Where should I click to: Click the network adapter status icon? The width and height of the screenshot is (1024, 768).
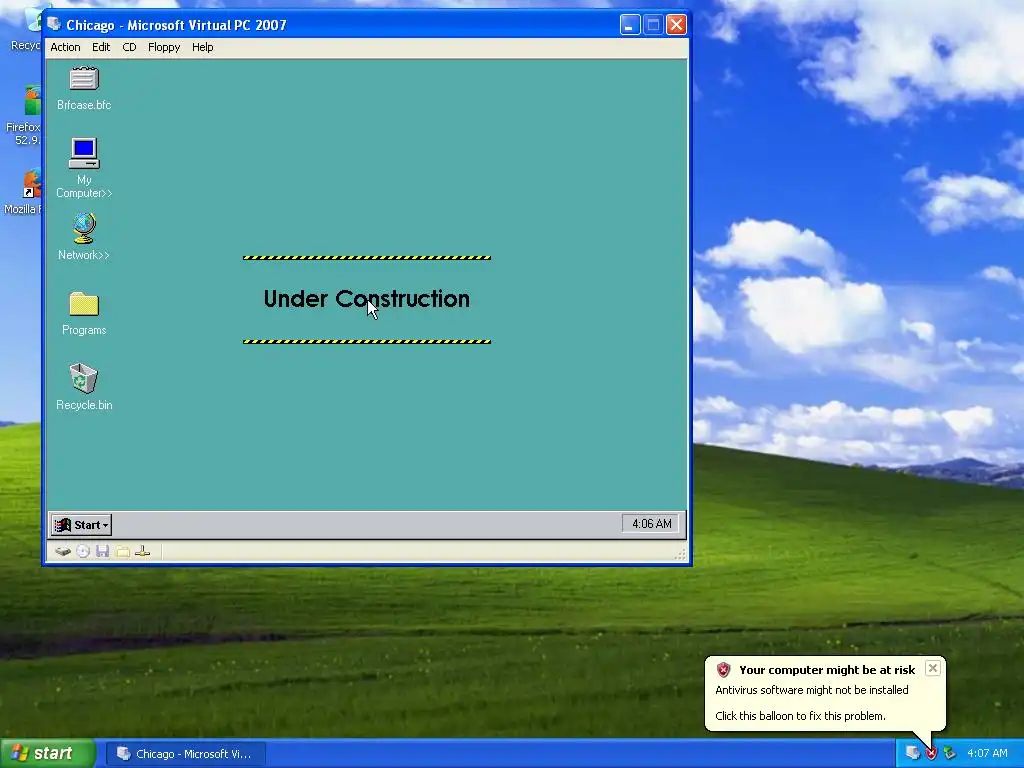pos(142,552)
